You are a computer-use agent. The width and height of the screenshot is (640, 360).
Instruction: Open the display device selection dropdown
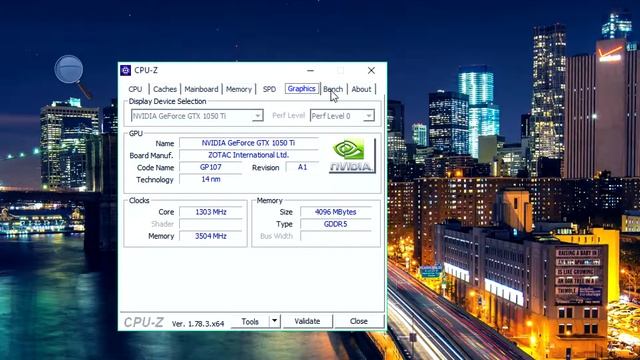[x=197, y=116]
